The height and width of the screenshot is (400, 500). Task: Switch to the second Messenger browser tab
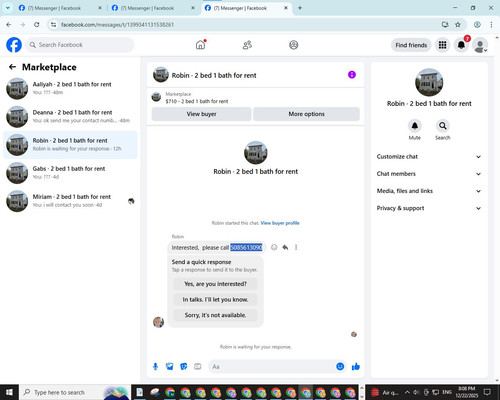[153, 8]
